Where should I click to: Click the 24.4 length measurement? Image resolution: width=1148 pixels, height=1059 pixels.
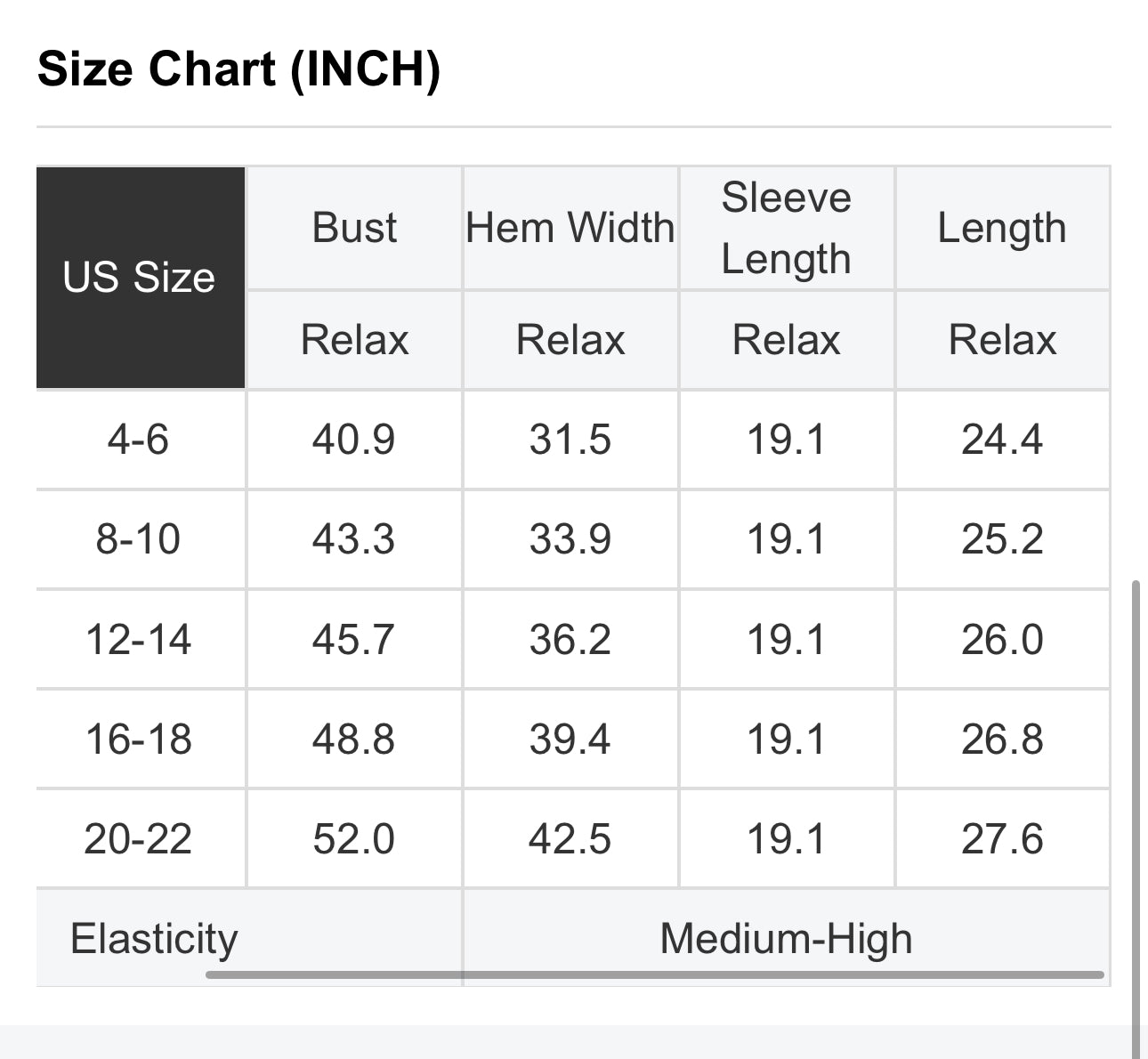point(1002,440)
